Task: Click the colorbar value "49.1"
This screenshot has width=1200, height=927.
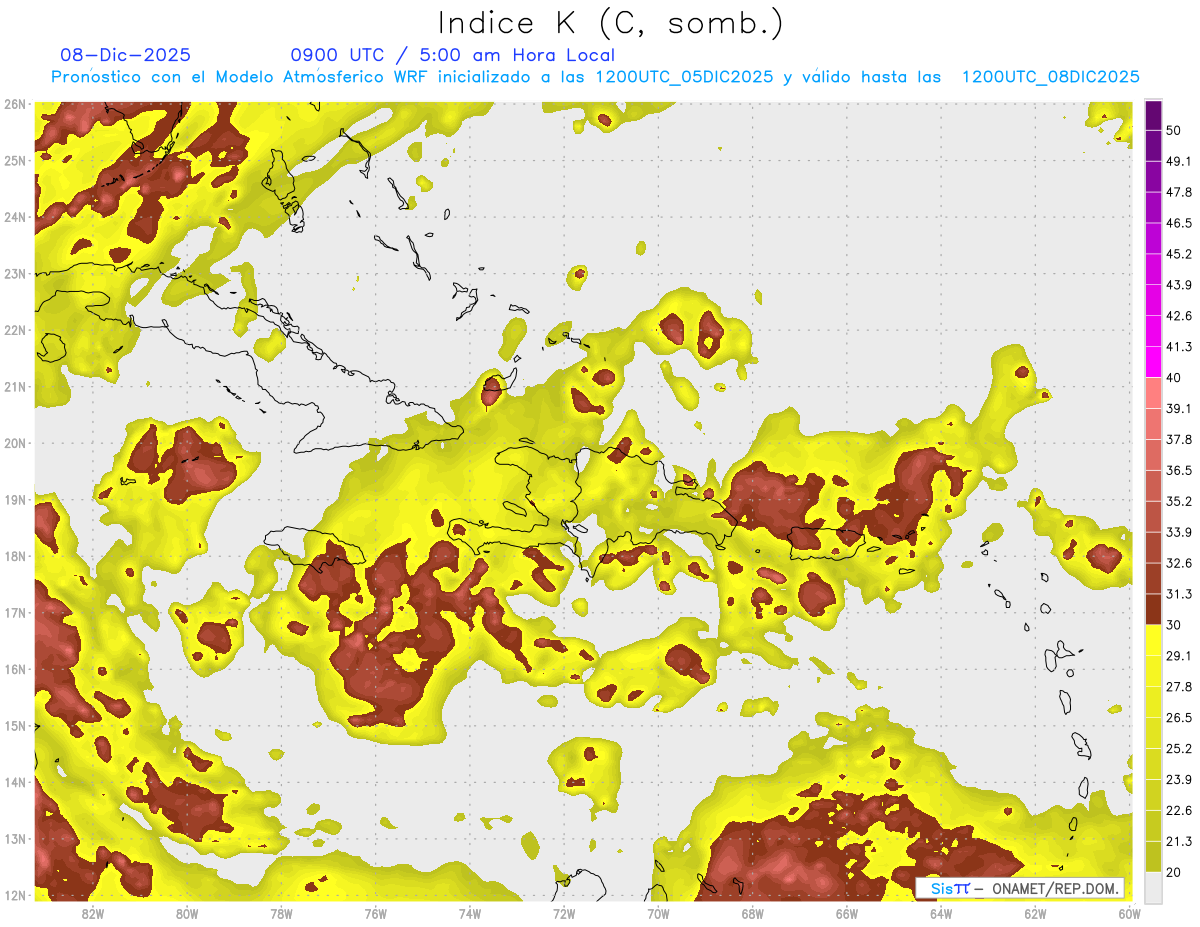Action: click(x=1178, y=161)
